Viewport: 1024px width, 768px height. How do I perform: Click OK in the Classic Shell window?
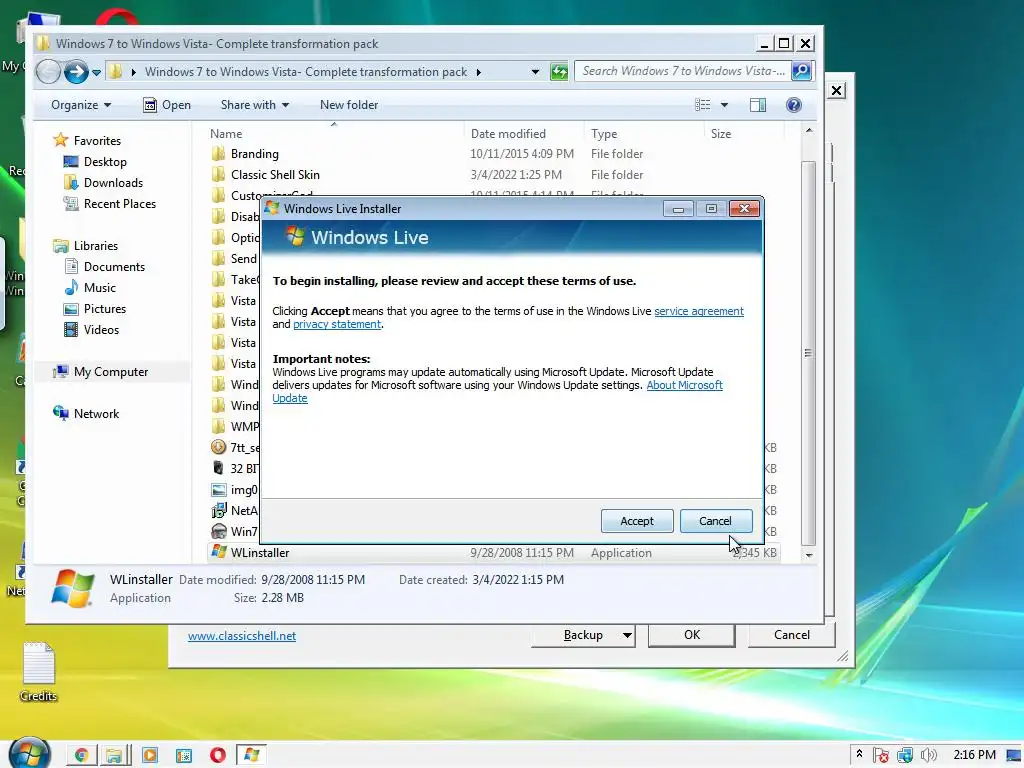point(692,635)
